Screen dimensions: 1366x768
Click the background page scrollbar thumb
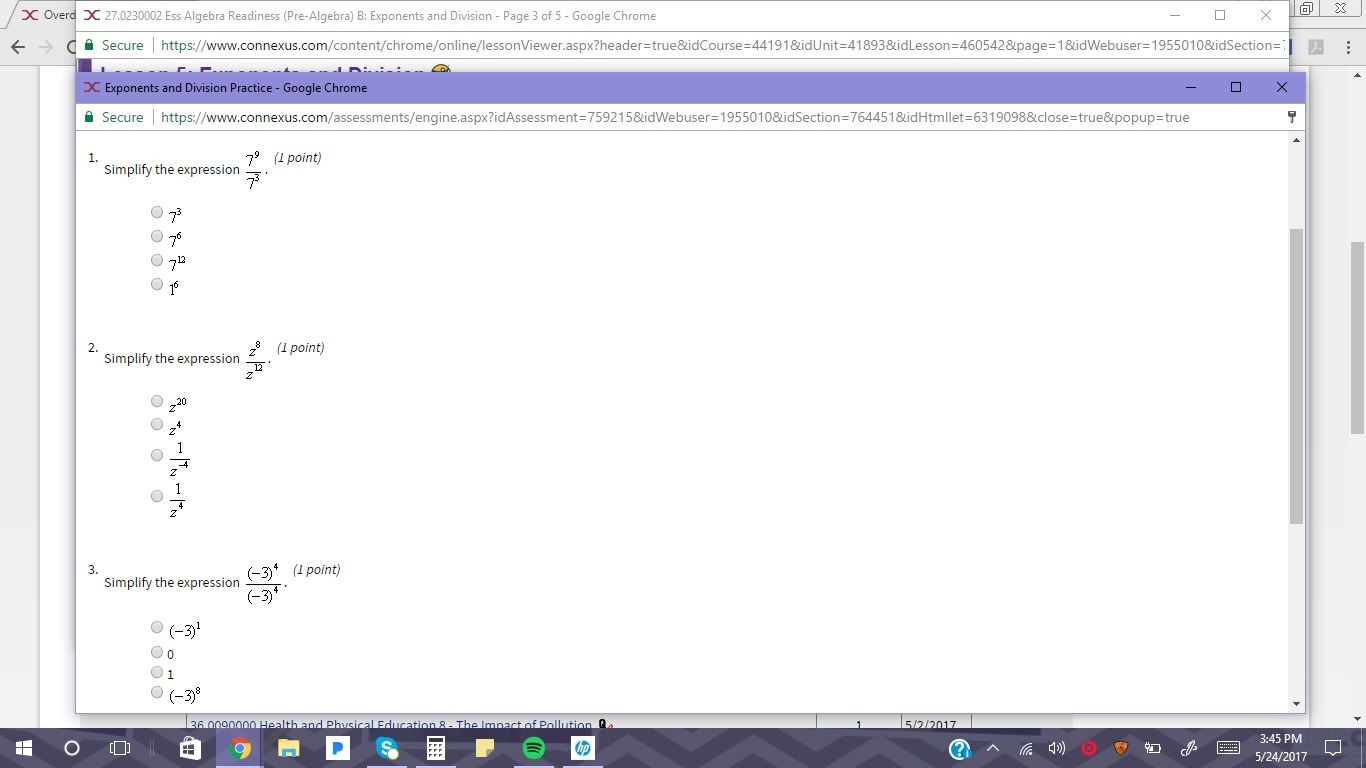[x=1357, y=338]
